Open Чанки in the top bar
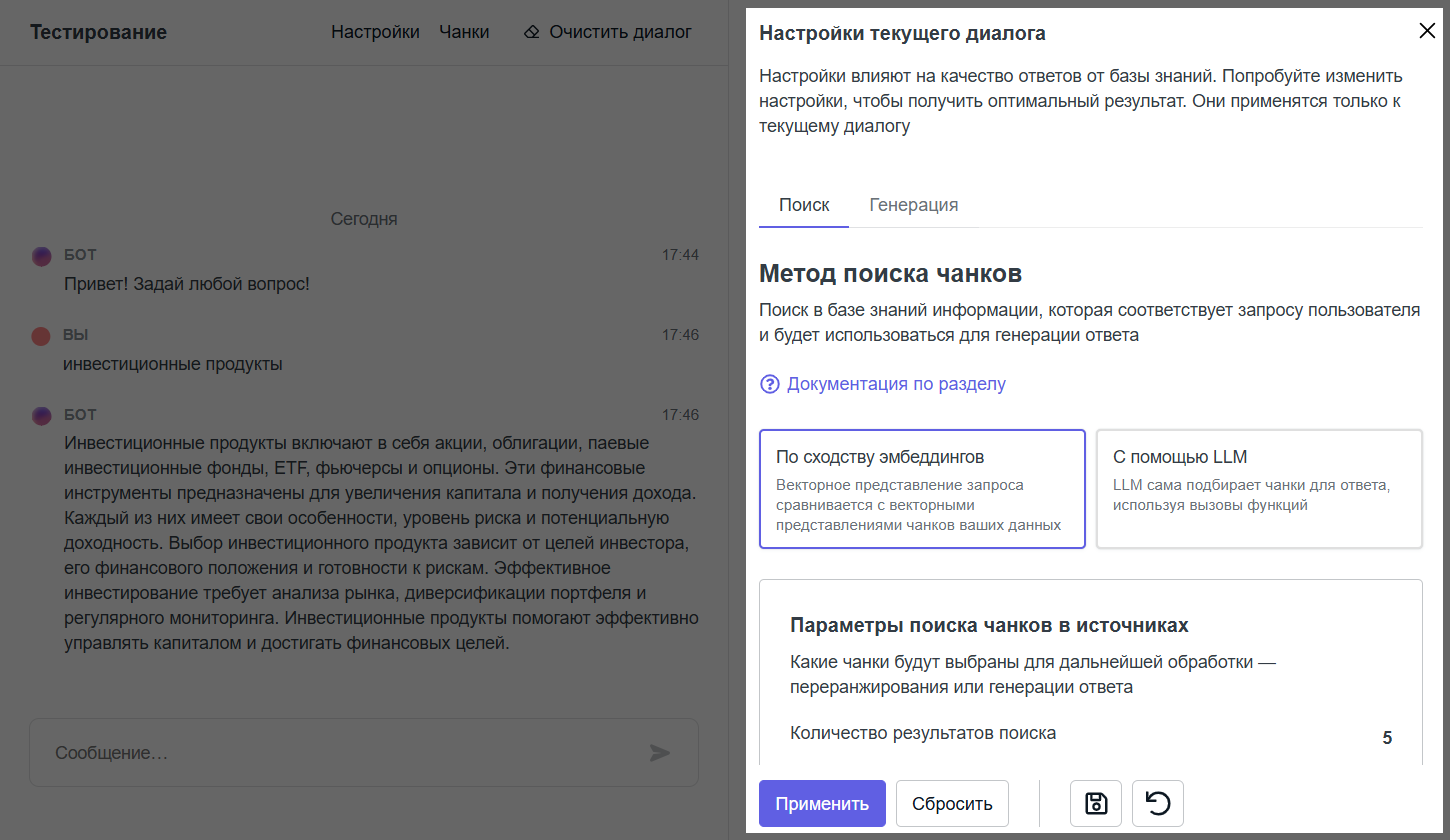Image resolution: width=1450 pixels, height=840 pixels. coord(464,32)
